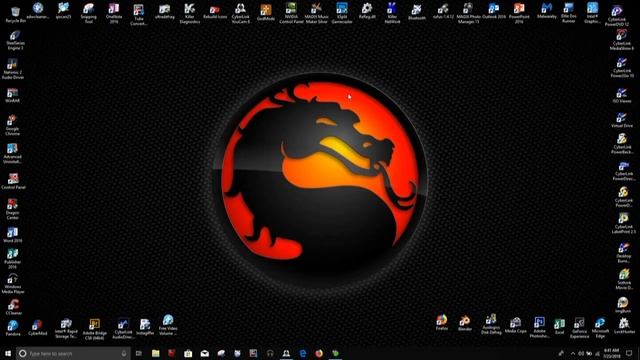640x360 pixels.
Task: Open Windows Start menu button
Action: pos(8,353)
